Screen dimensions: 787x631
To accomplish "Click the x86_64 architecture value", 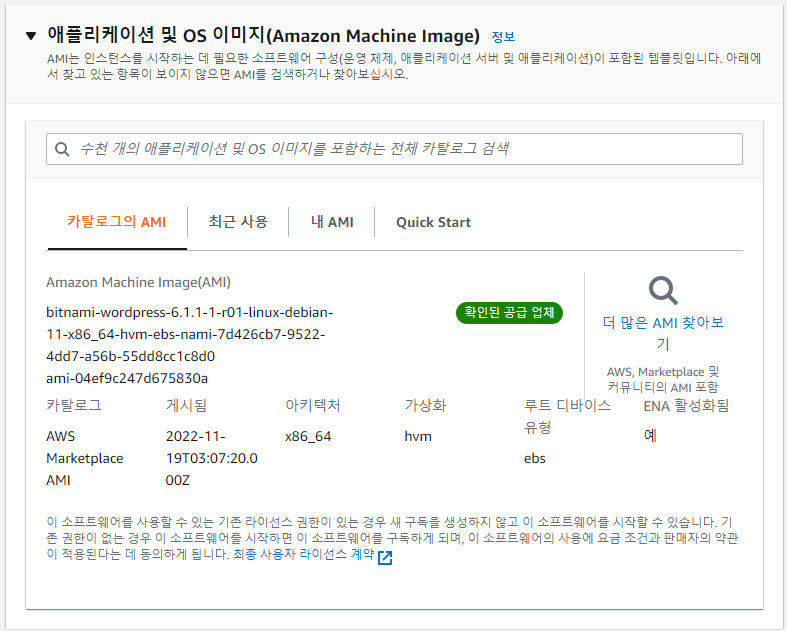I will click(x=308, y=436).
